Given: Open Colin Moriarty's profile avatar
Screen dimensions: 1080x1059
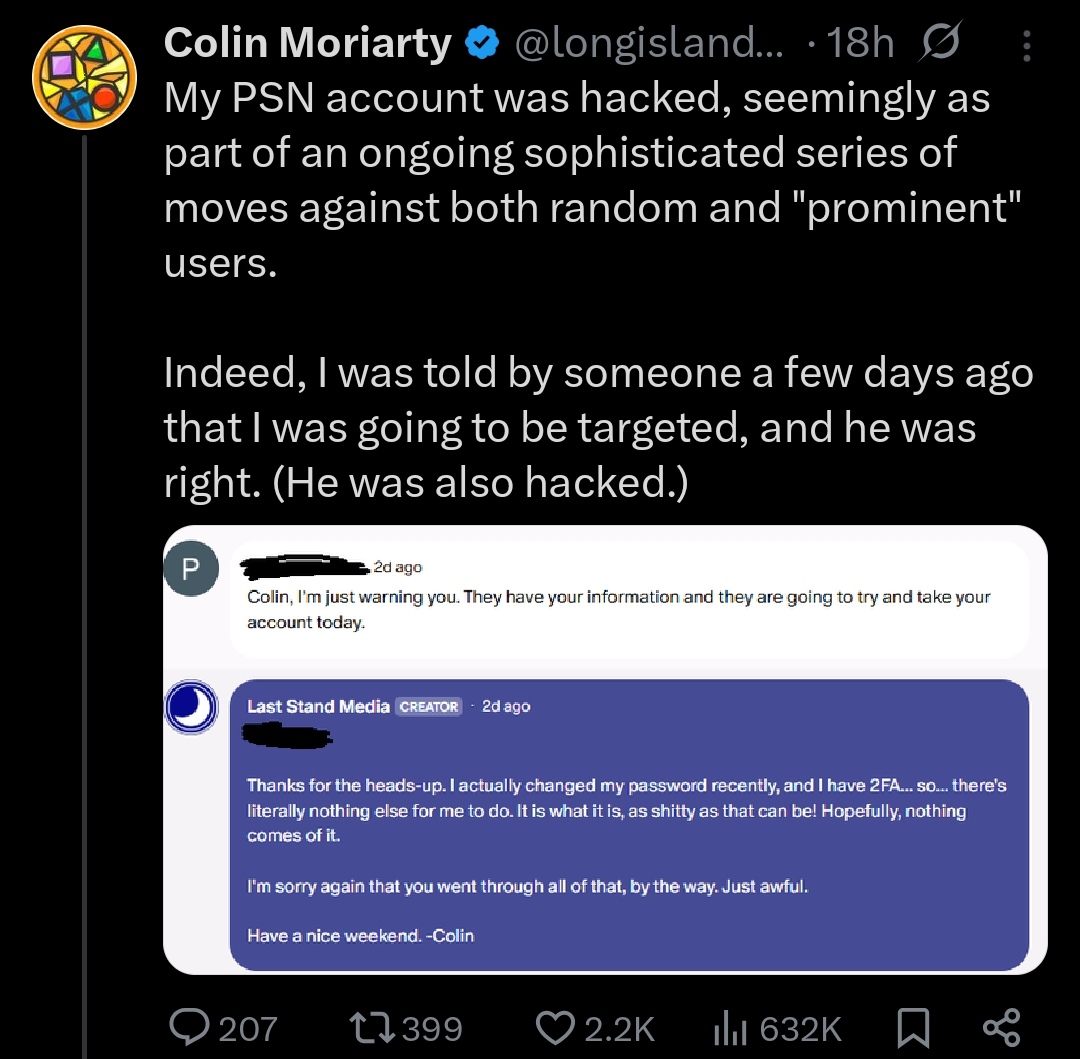Looking at the screenshot, I should click(x=84, y=77).
